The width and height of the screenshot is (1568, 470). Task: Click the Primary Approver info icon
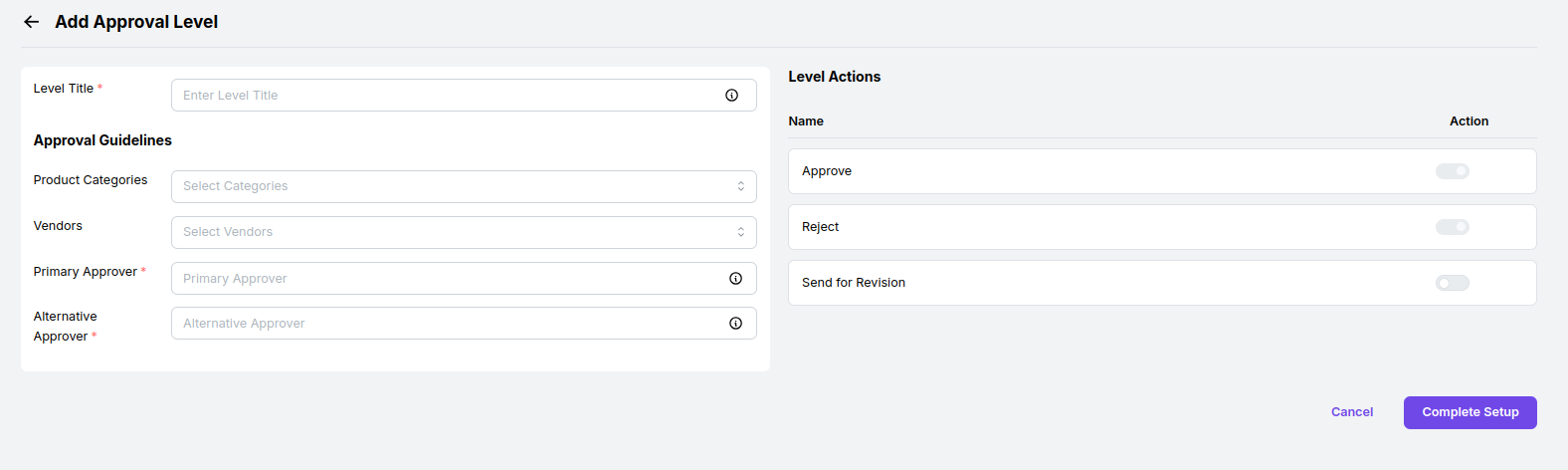click(735, 279)
